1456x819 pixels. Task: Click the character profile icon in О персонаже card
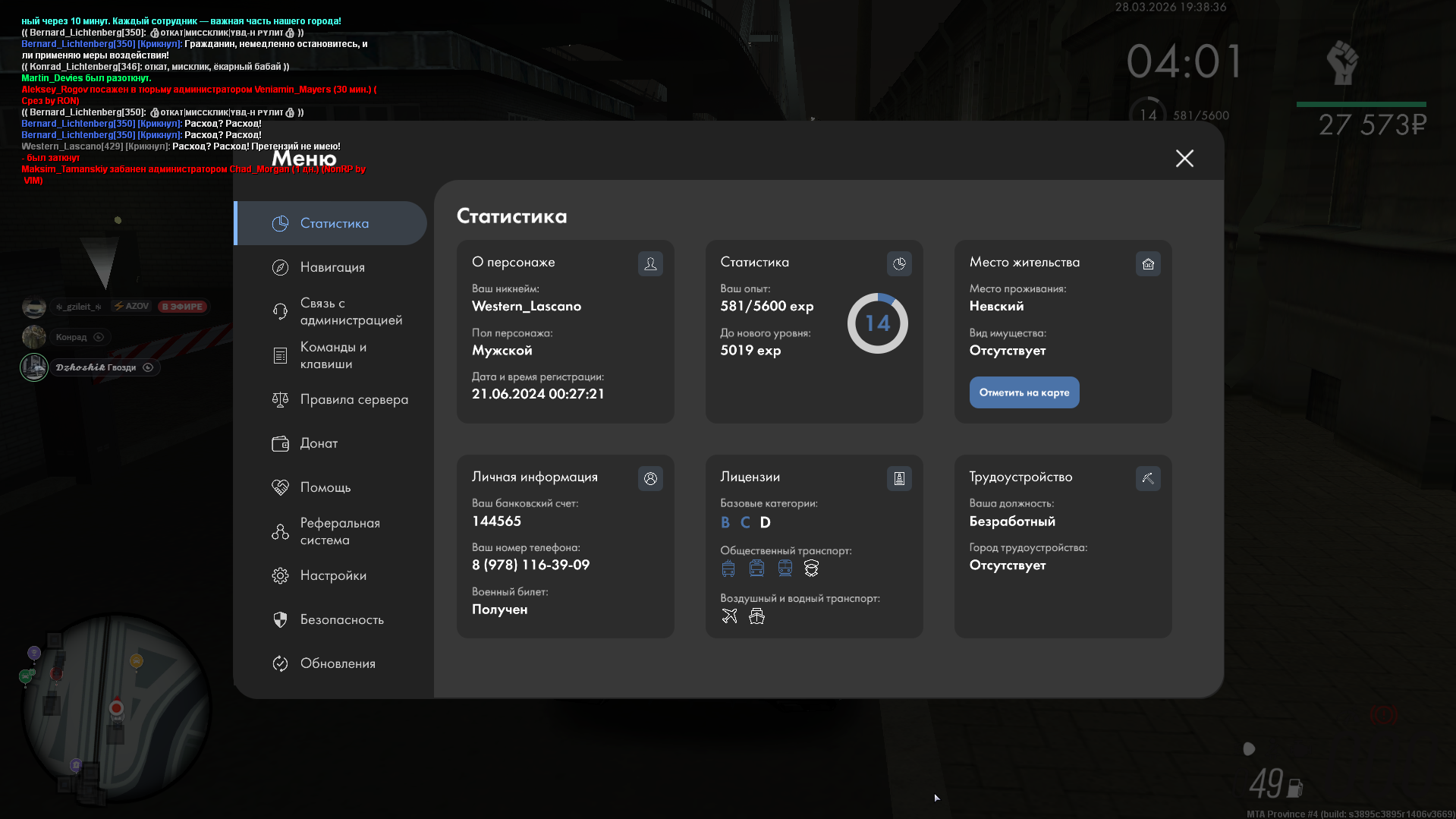tap(650, 263)
